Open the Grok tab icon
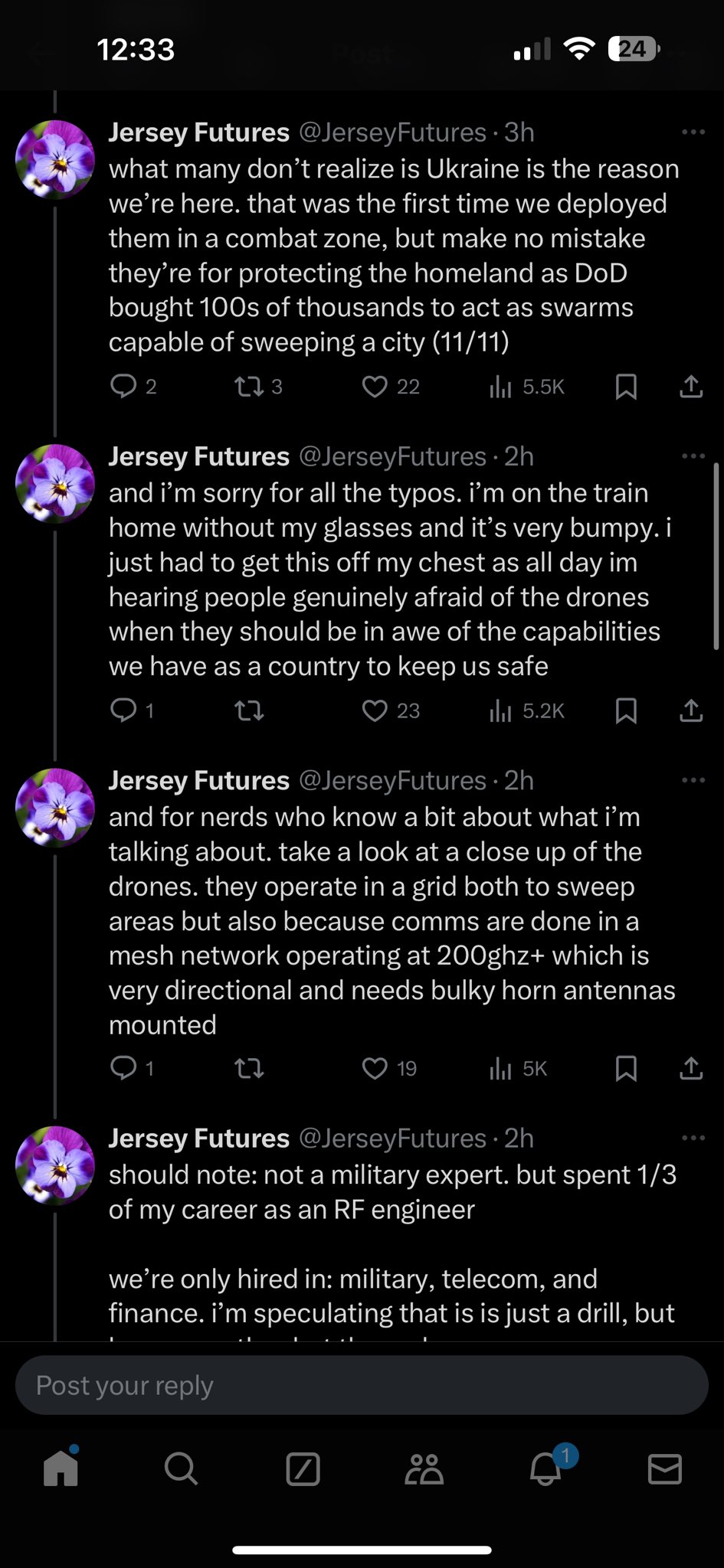This screenshot has height=1568, width=724. (303, 1468)
